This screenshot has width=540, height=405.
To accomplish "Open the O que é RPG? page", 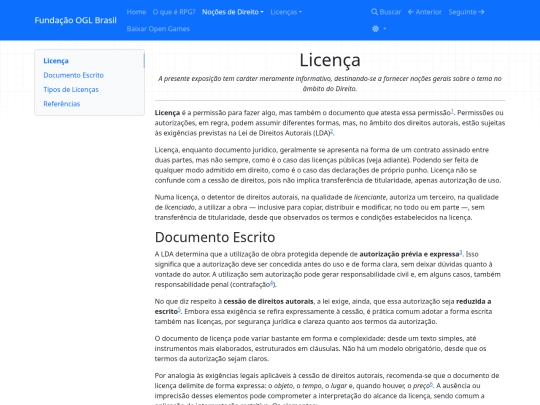I will pyautogui.click(x=174, y=12).
